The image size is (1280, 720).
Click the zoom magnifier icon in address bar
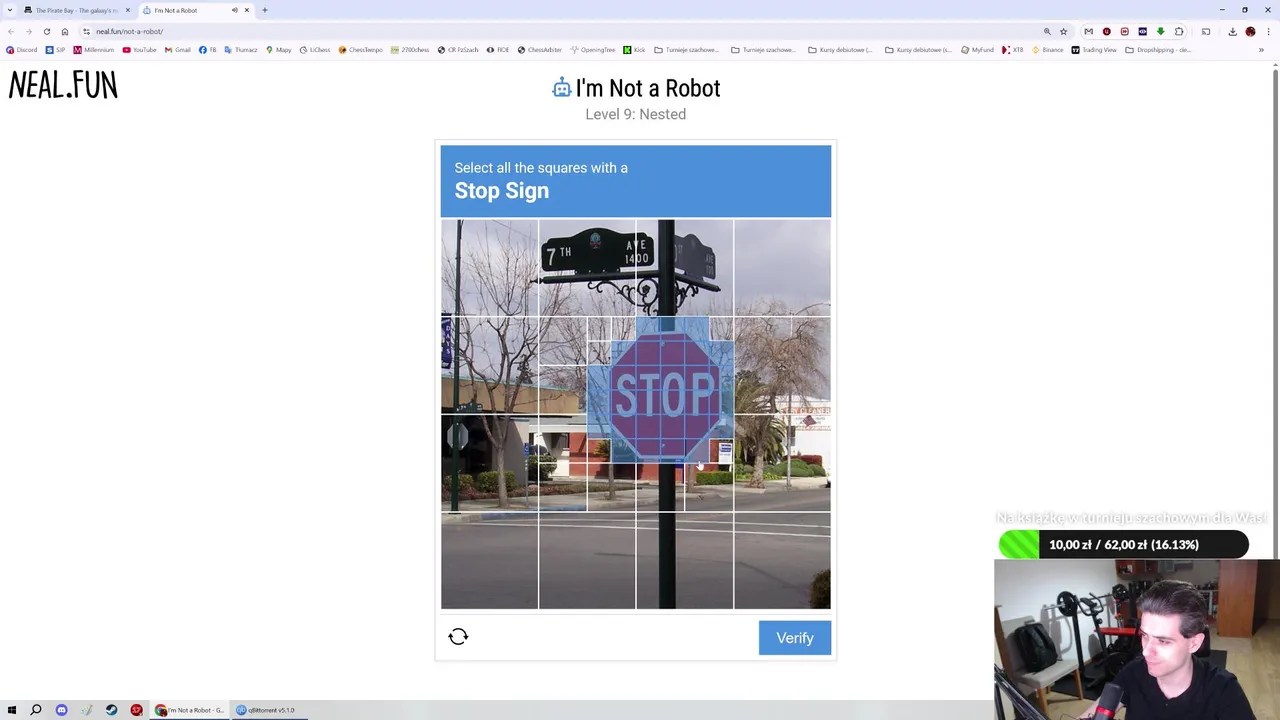tap(1047, 31)
